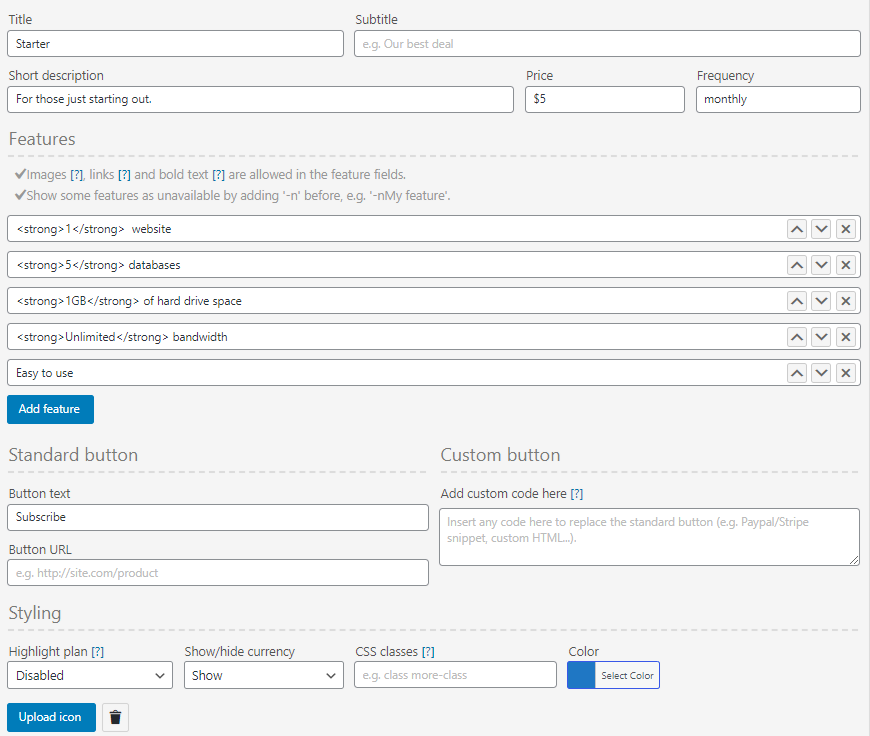Open the Show/hide currency dropdown
Image resolution: width=870 pixels, height=736 pixels.
[x=263, y=675]
